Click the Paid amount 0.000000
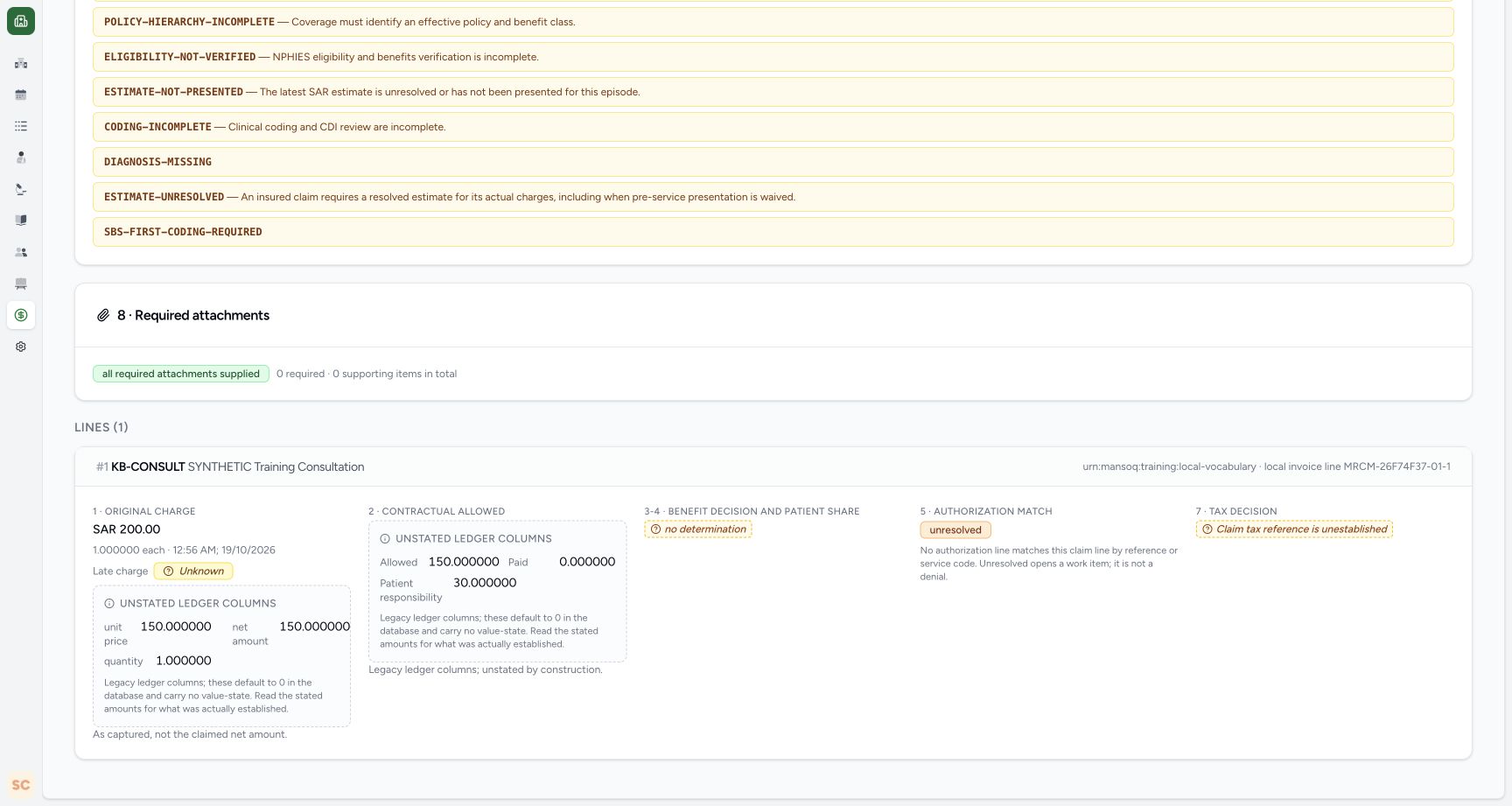This screenshot has height=806, width=1512. tap(587, 562)
